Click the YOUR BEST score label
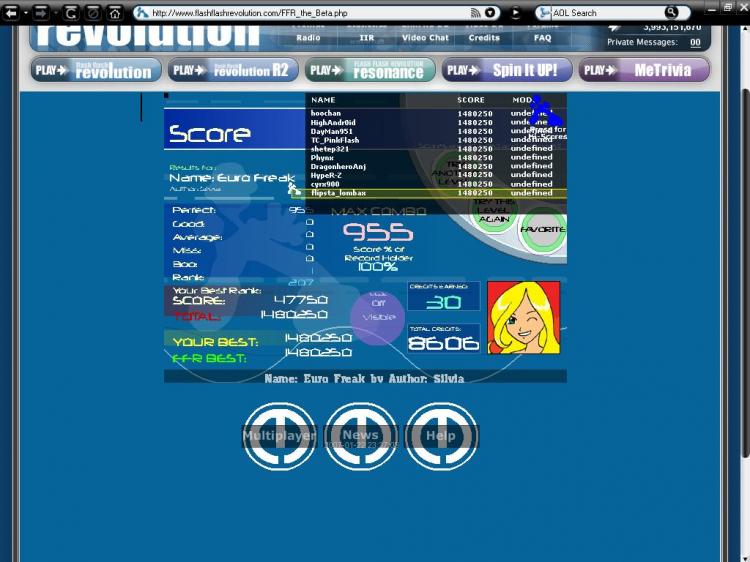 (x=215, y=342)
